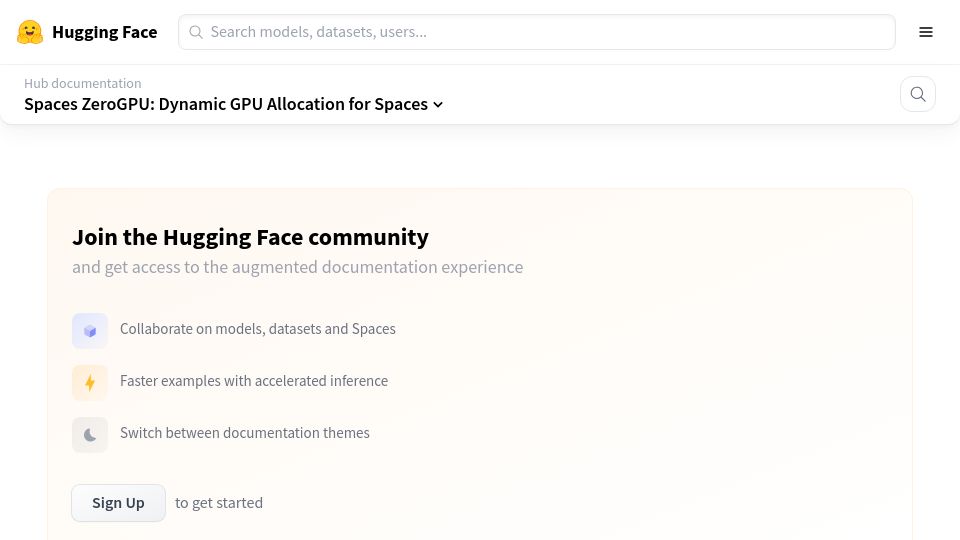Focus the Search models, datasets, users field
The width and height of the screenshot is (960, 540).
tap(536, 32)
